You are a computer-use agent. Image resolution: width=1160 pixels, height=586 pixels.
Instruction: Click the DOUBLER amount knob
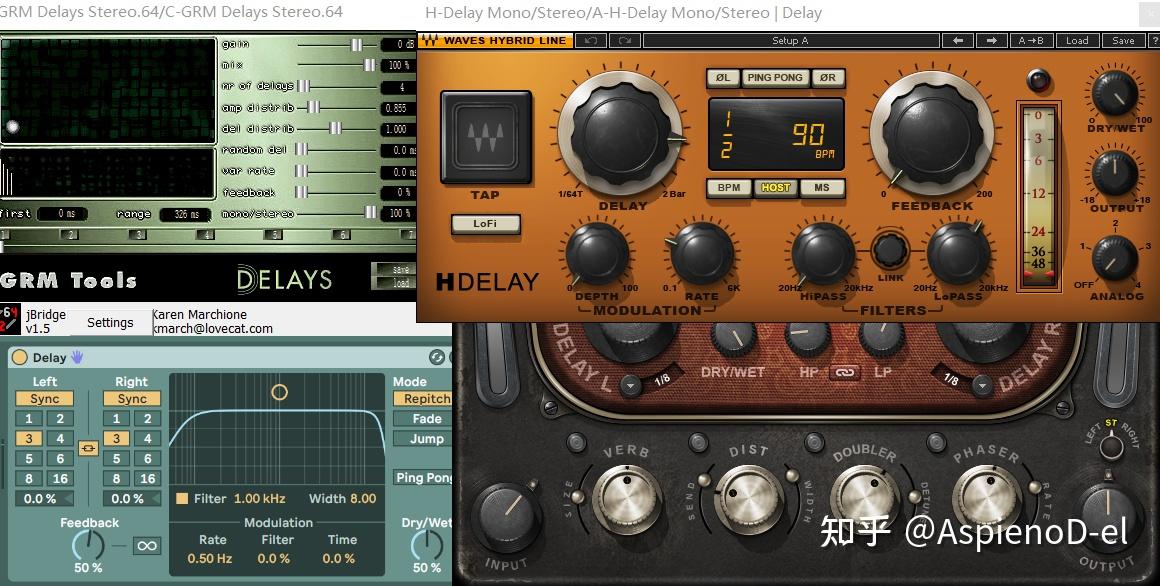(x=864, y=498)
